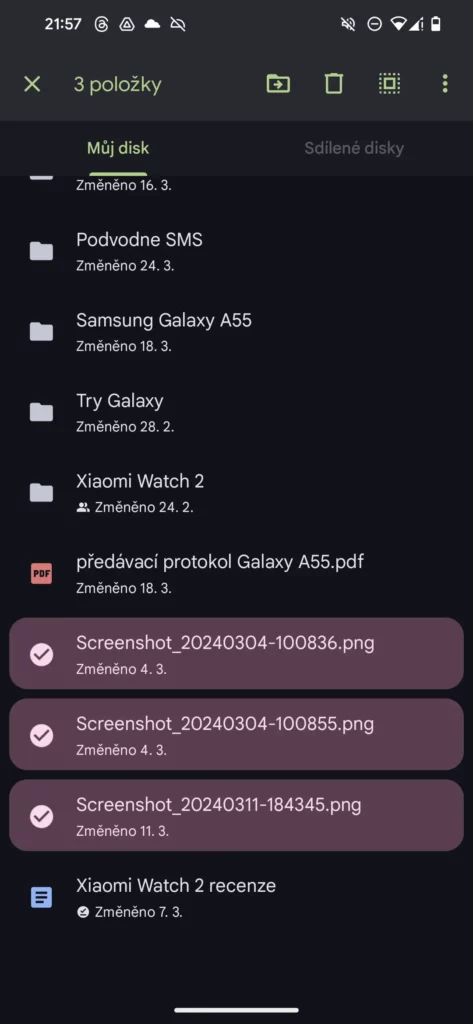
Task: Tap the move to folder icon
Action: pos(278,84)
